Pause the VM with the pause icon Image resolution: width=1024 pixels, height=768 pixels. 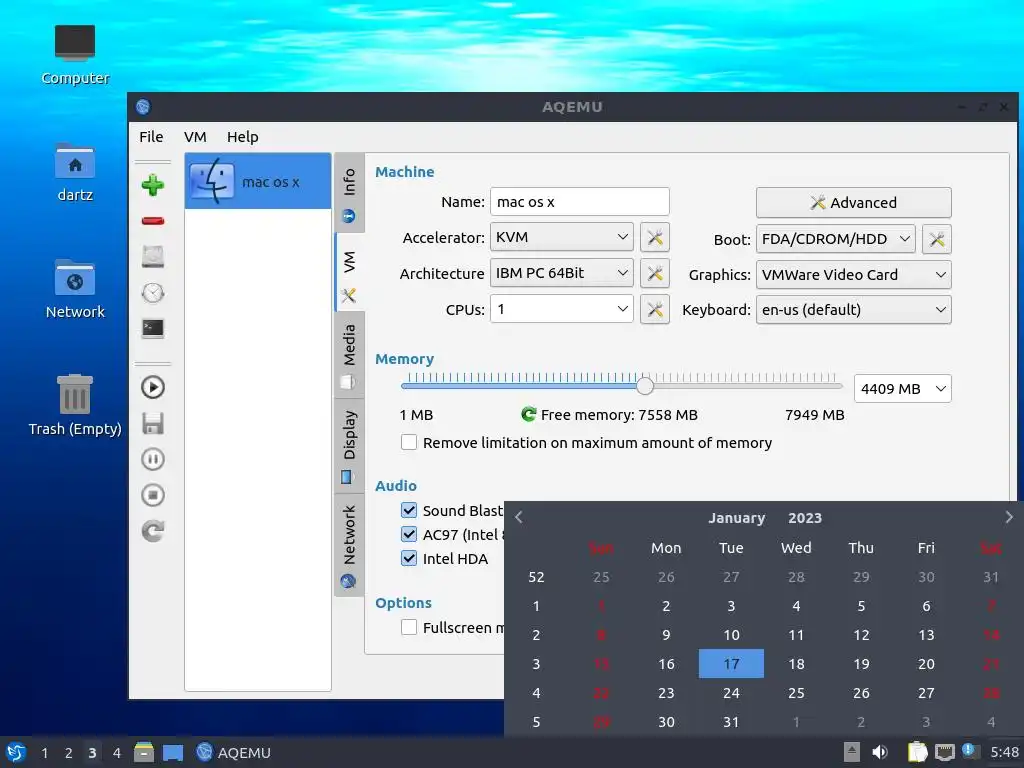[x=153, y=459]
